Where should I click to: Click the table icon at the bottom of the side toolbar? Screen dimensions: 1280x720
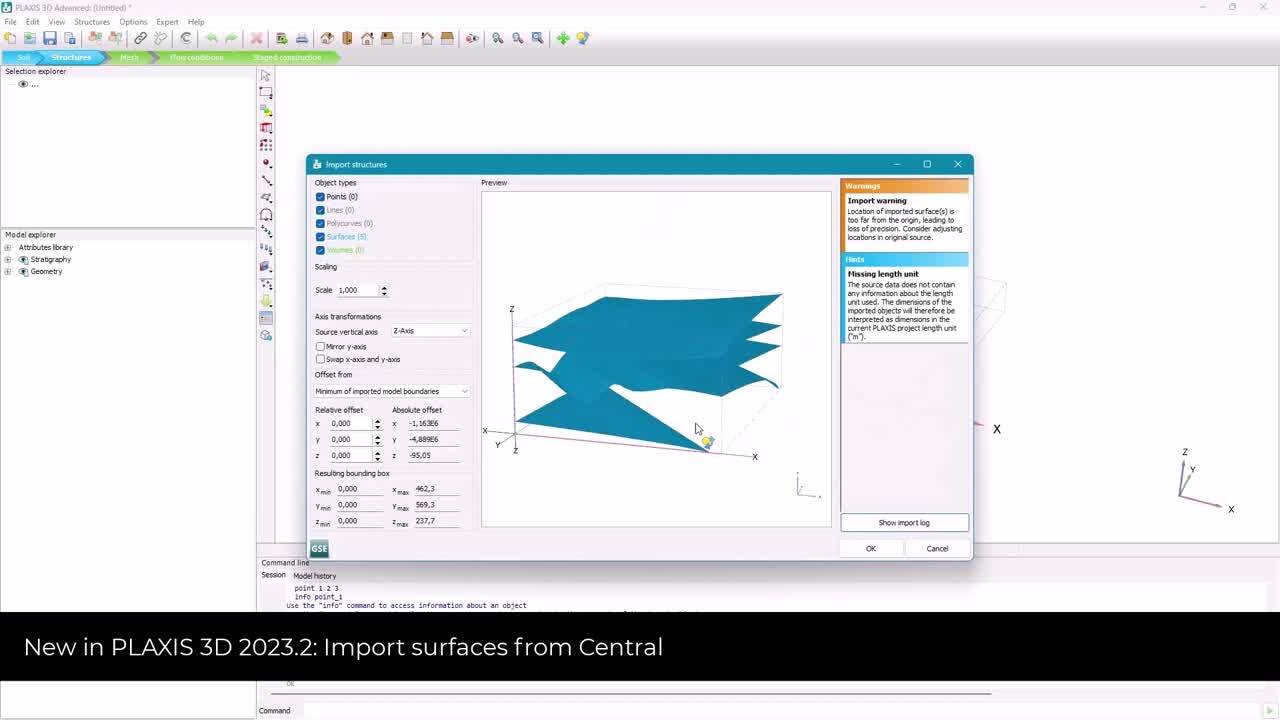tap(266, 318)
